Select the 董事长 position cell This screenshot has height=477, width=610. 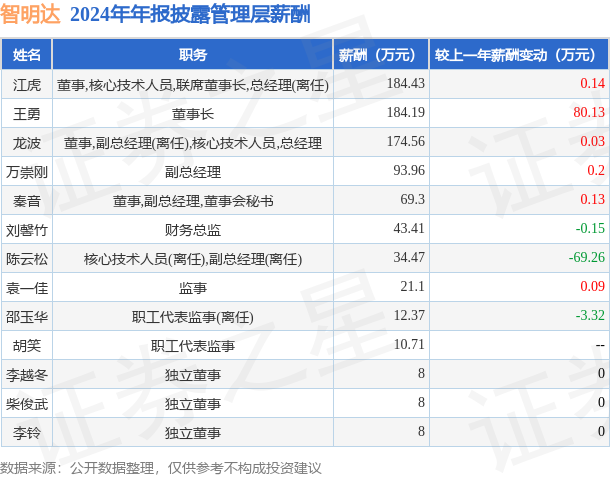pyautogui.click(x=193, y=114)
